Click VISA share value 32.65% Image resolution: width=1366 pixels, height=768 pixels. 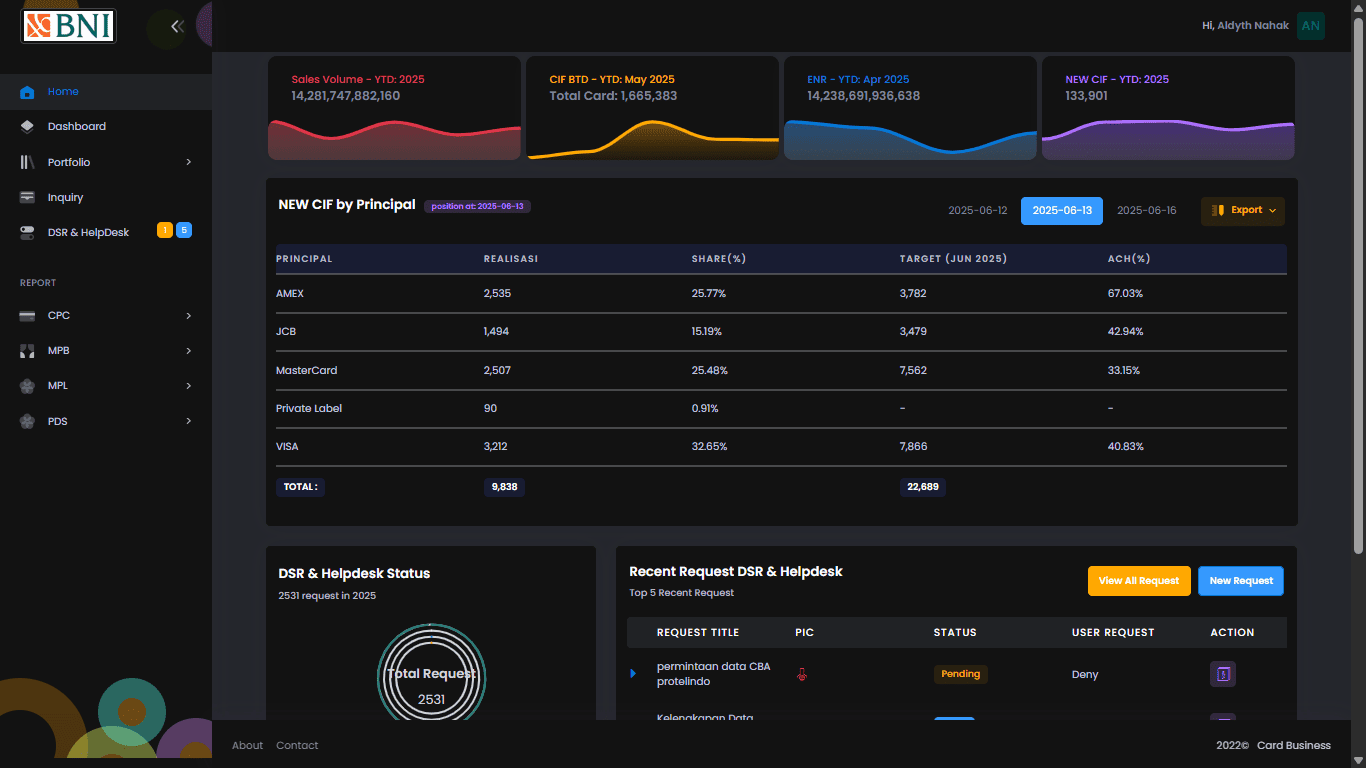pos(710,447)
